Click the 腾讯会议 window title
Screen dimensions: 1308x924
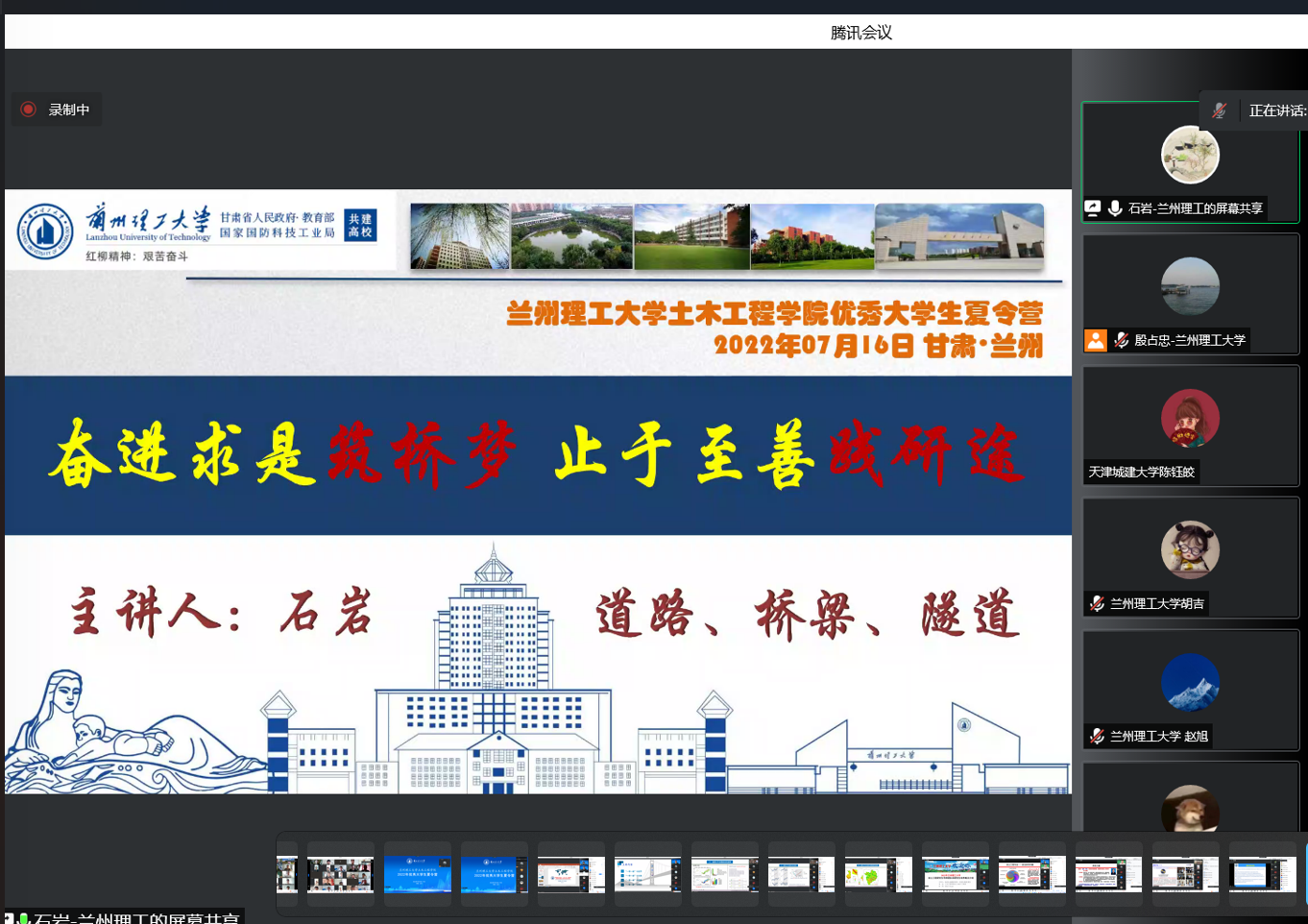[860, 33]
